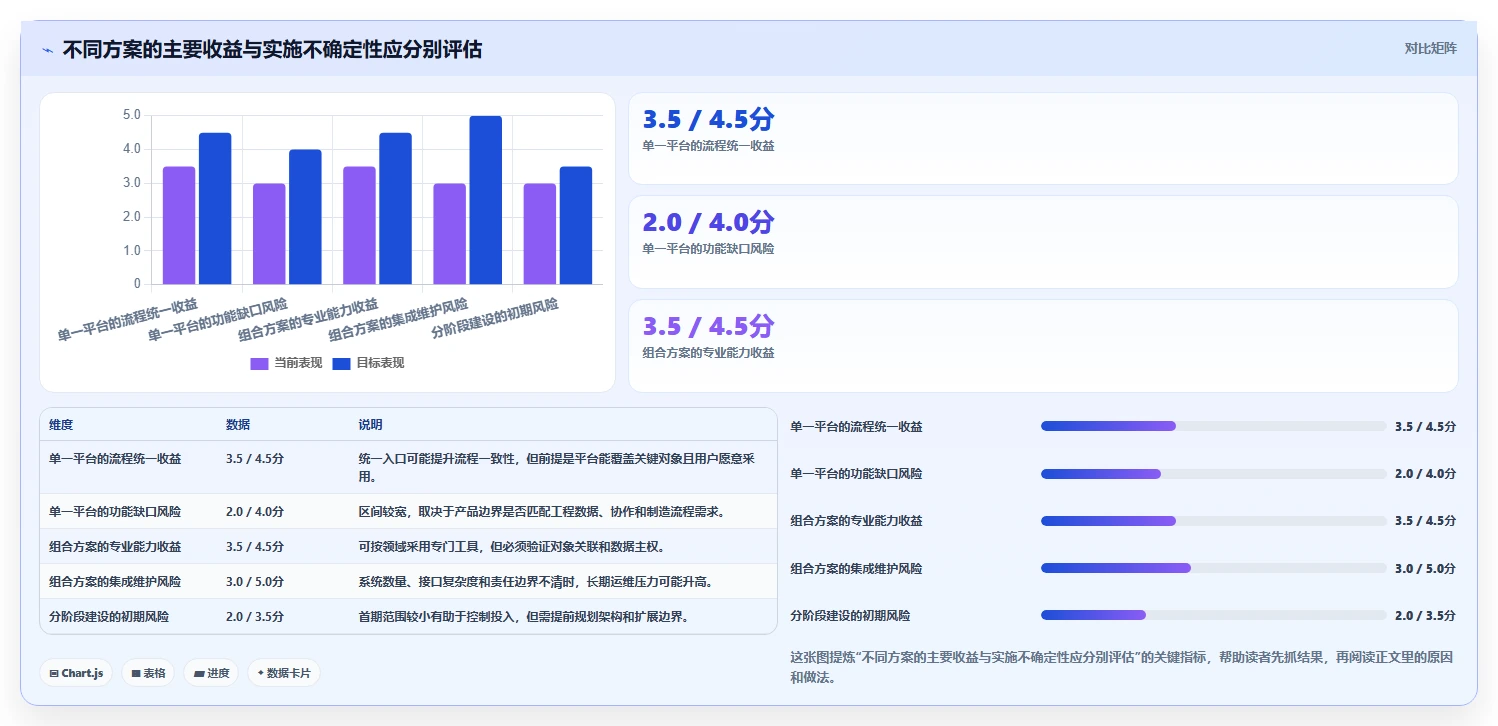
Task: Click the progress bar for 单一平台的流程统一收益
Action: 1214,426
